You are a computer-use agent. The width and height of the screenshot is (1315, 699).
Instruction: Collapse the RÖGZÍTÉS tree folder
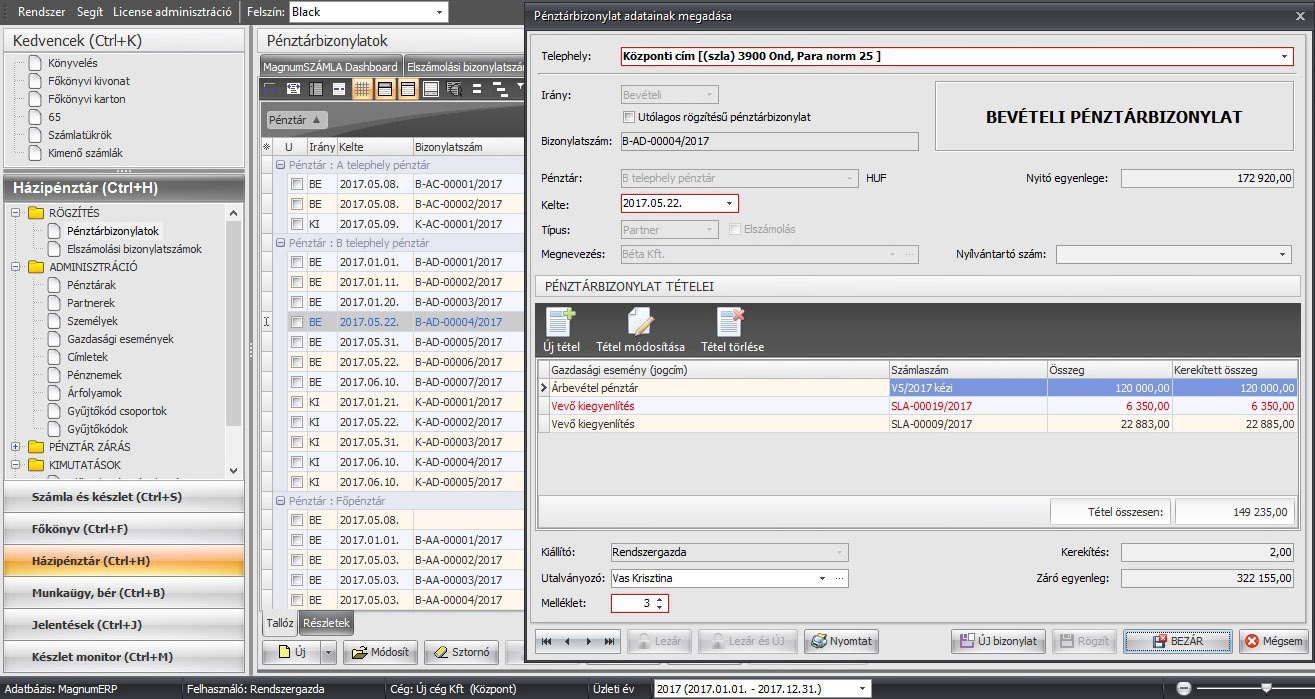[x=16, y=213]
